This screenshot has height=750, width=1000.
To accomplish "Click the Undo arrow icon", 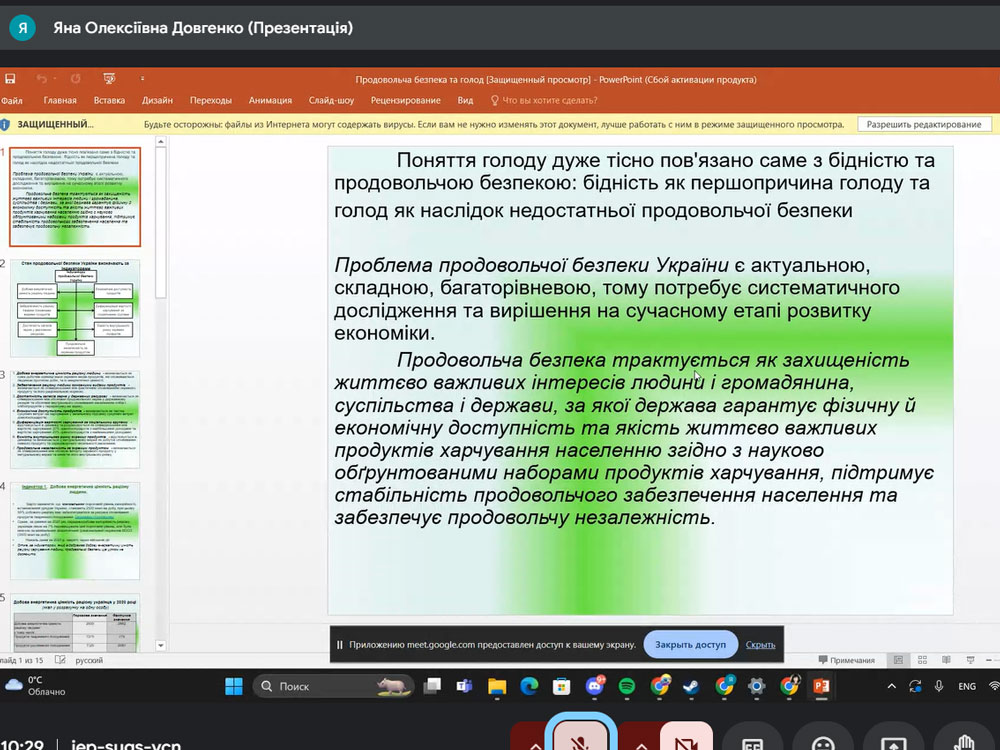I will click(41, 79).
